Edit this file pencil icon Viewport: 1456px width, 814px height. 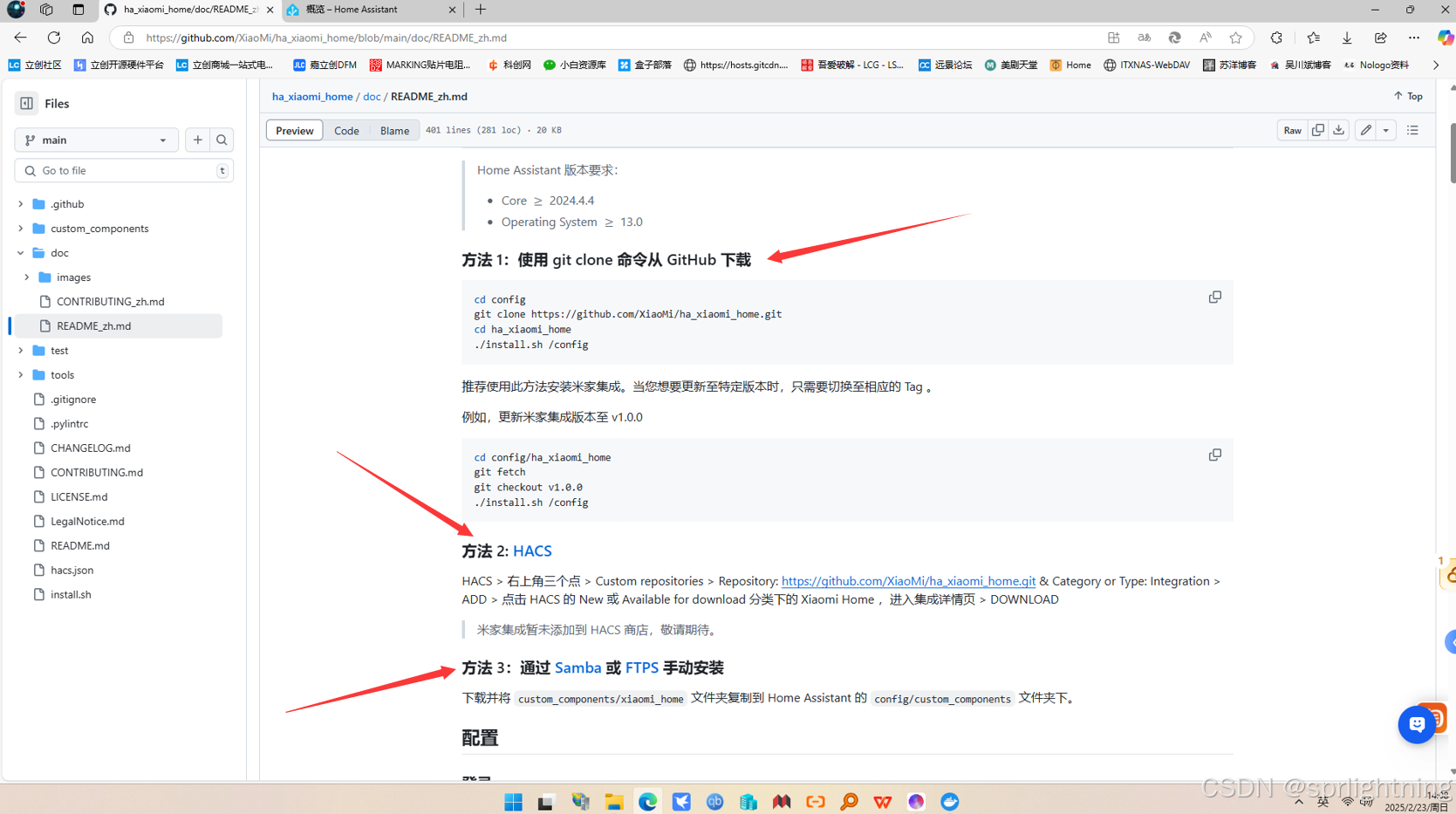pos(1366,130)
